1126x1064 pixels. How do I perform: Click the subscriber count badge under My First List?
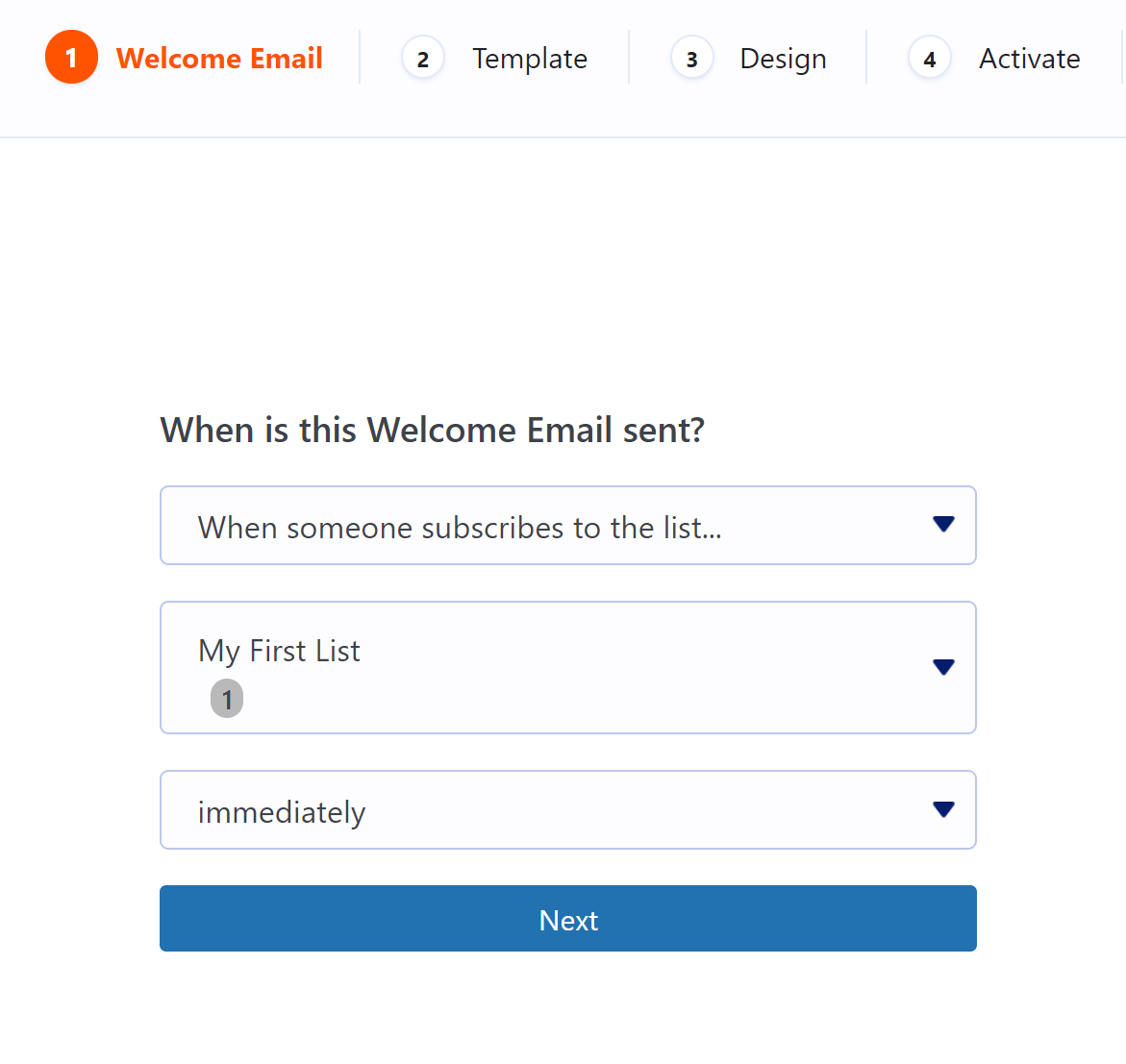[x=227, y=699]
